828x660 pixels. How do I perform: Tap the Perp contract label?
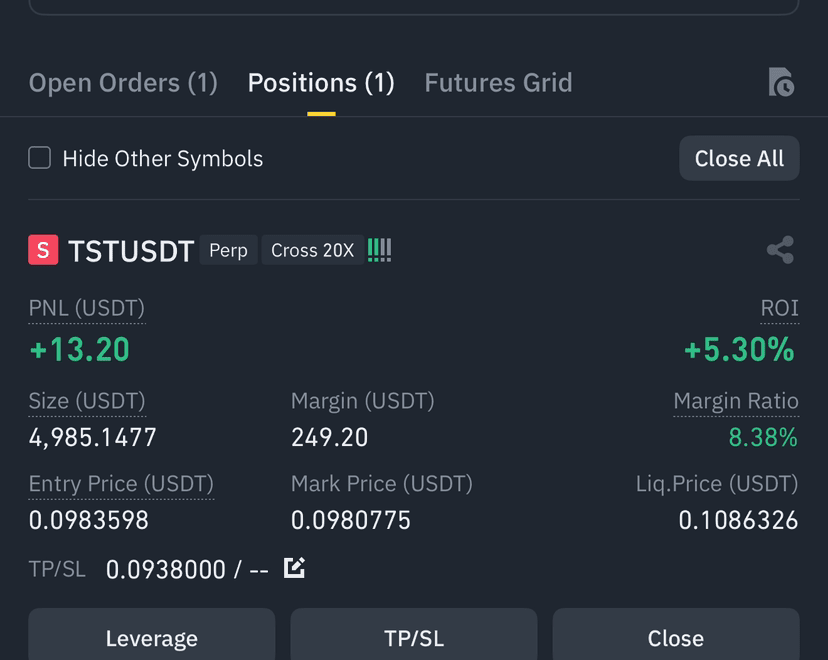click(x=228, y=250)
